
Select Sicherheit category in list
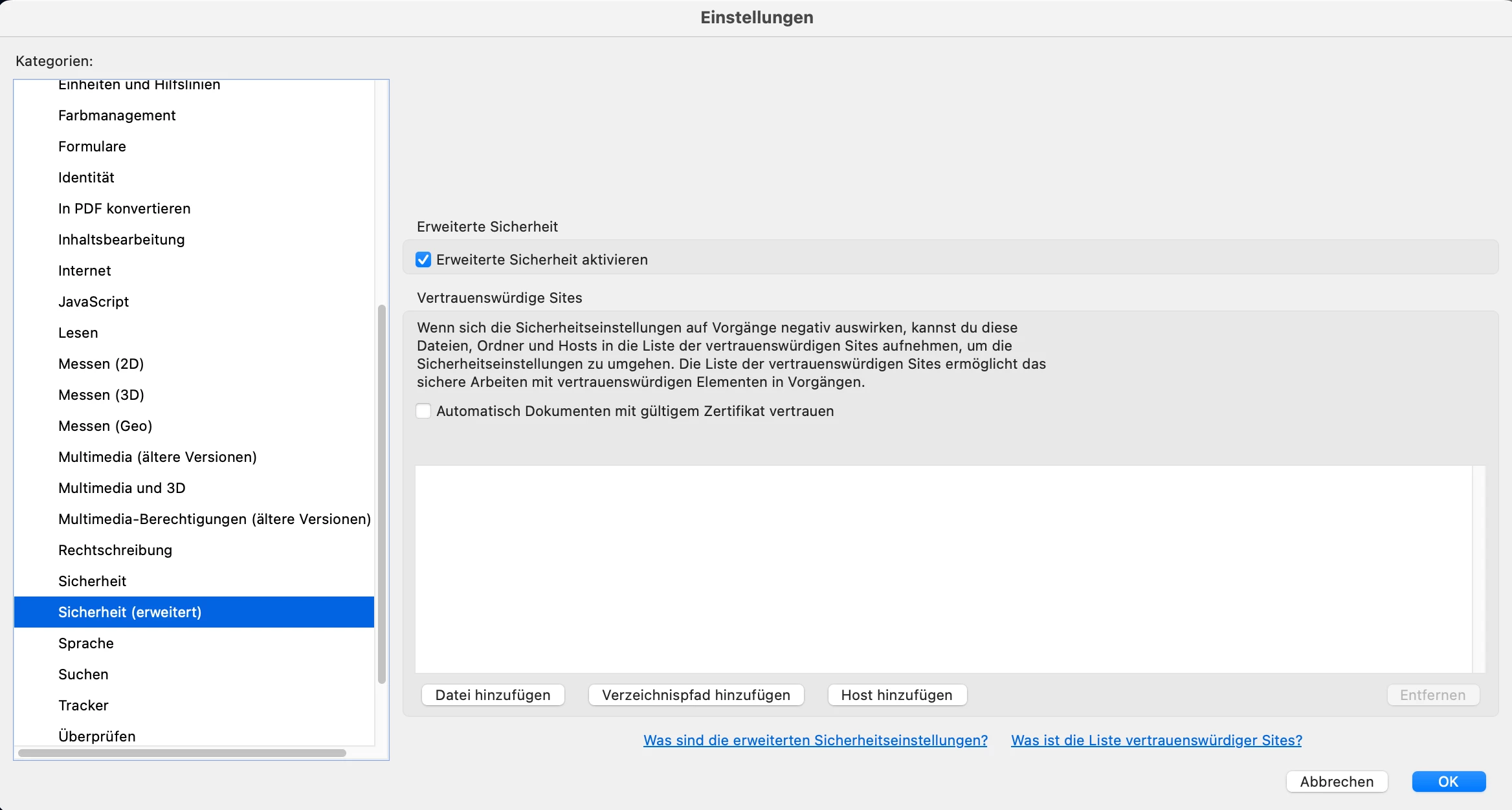tap(93, 581)
